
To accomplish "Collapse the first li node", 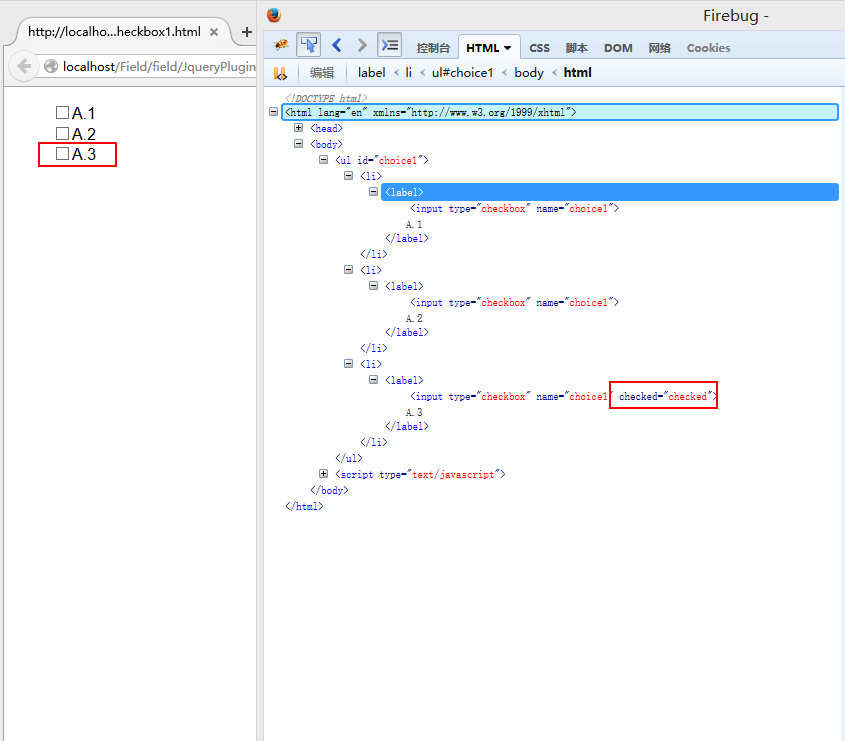I will 349,176.
